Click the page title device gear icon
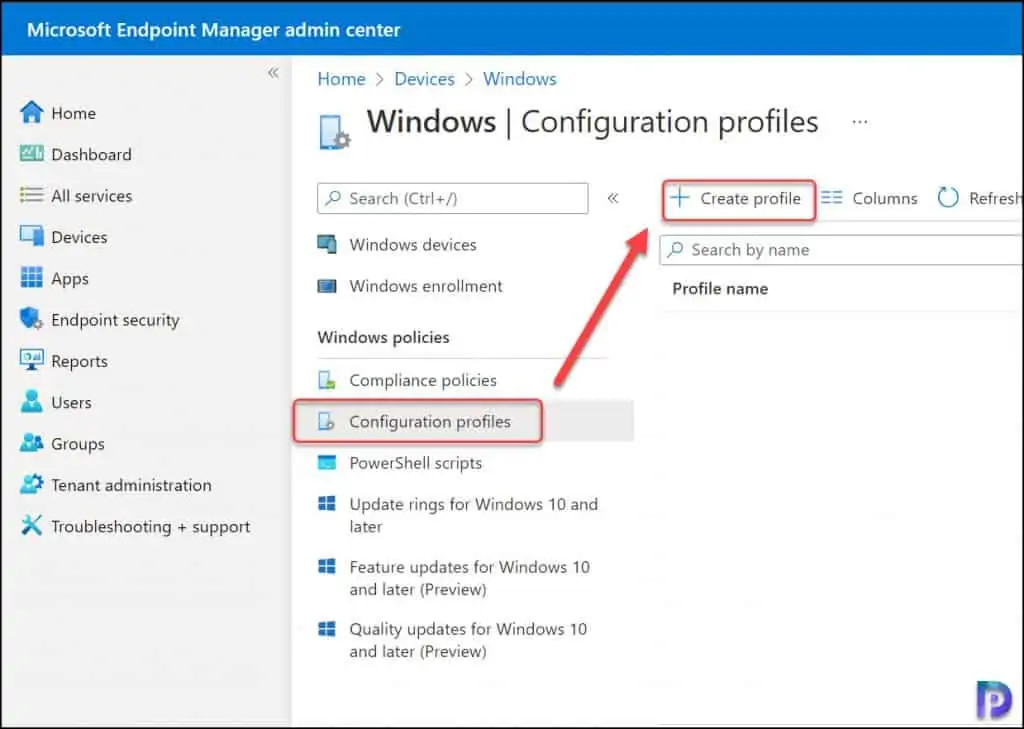Image resolution: width=1024 pixels, height=729 pixels. click(x=334, y=132)
